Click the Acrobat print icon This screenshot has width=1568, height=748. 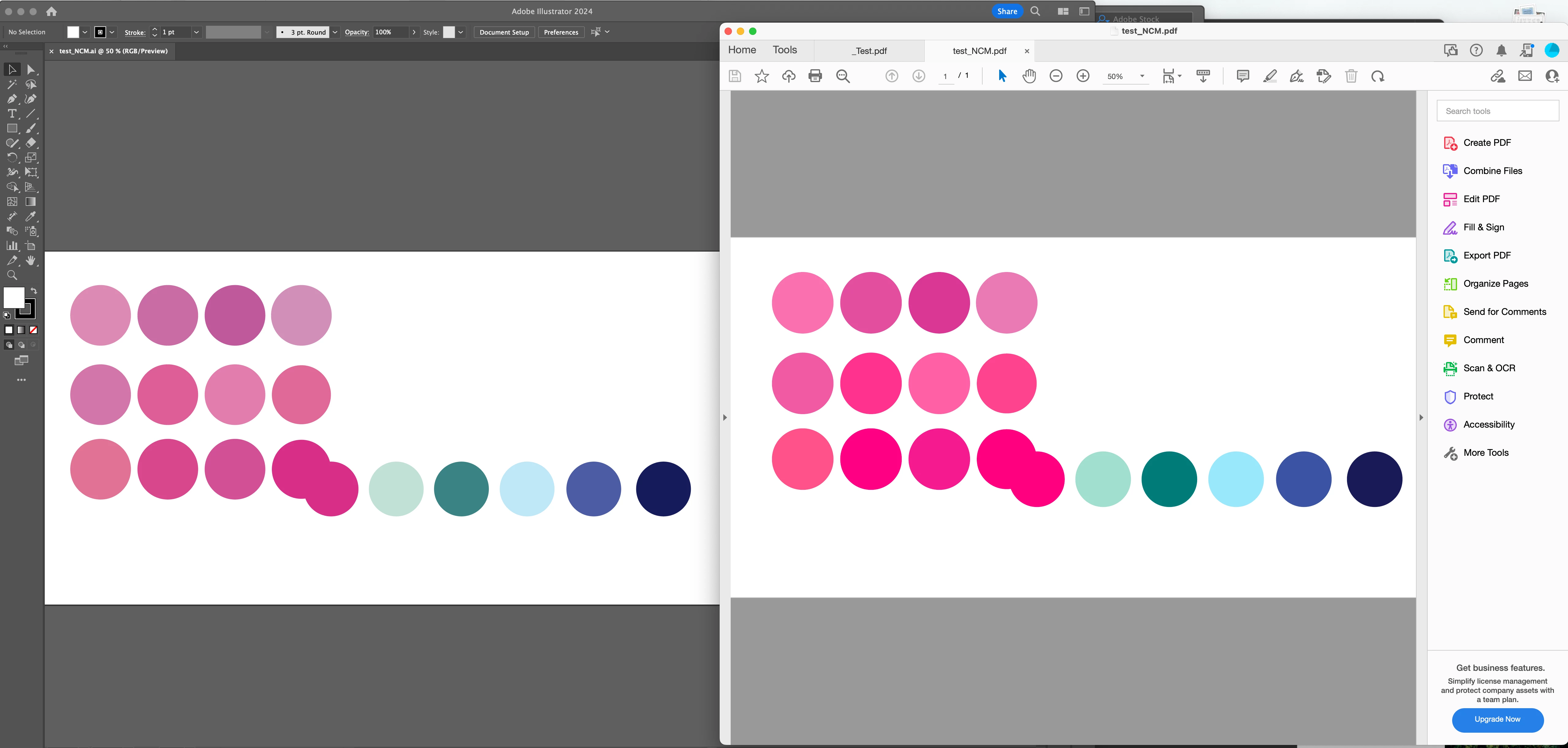815,76
